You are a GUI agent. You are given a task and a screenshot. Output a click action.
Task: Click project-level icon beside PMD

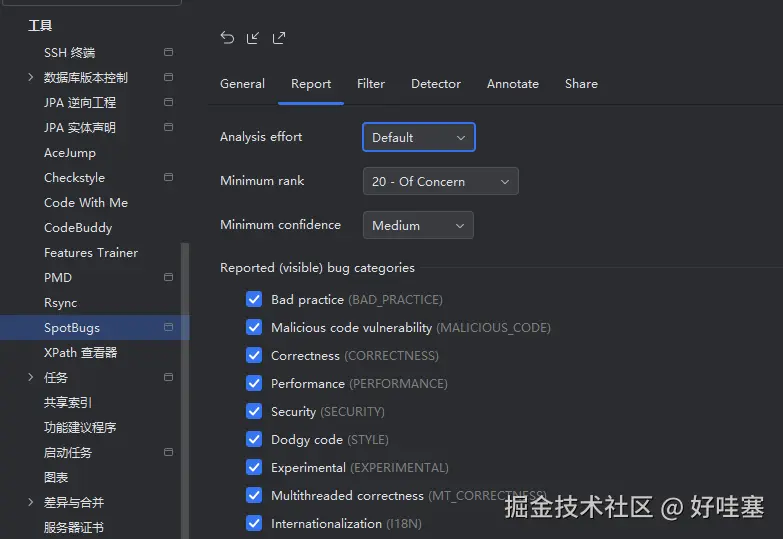[168, 277]
